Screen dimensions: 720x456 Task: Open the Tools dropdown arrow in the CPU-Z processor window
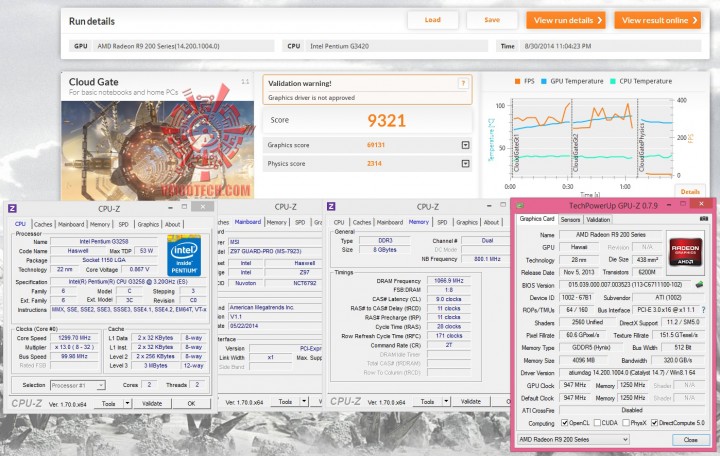click(127, 404)
